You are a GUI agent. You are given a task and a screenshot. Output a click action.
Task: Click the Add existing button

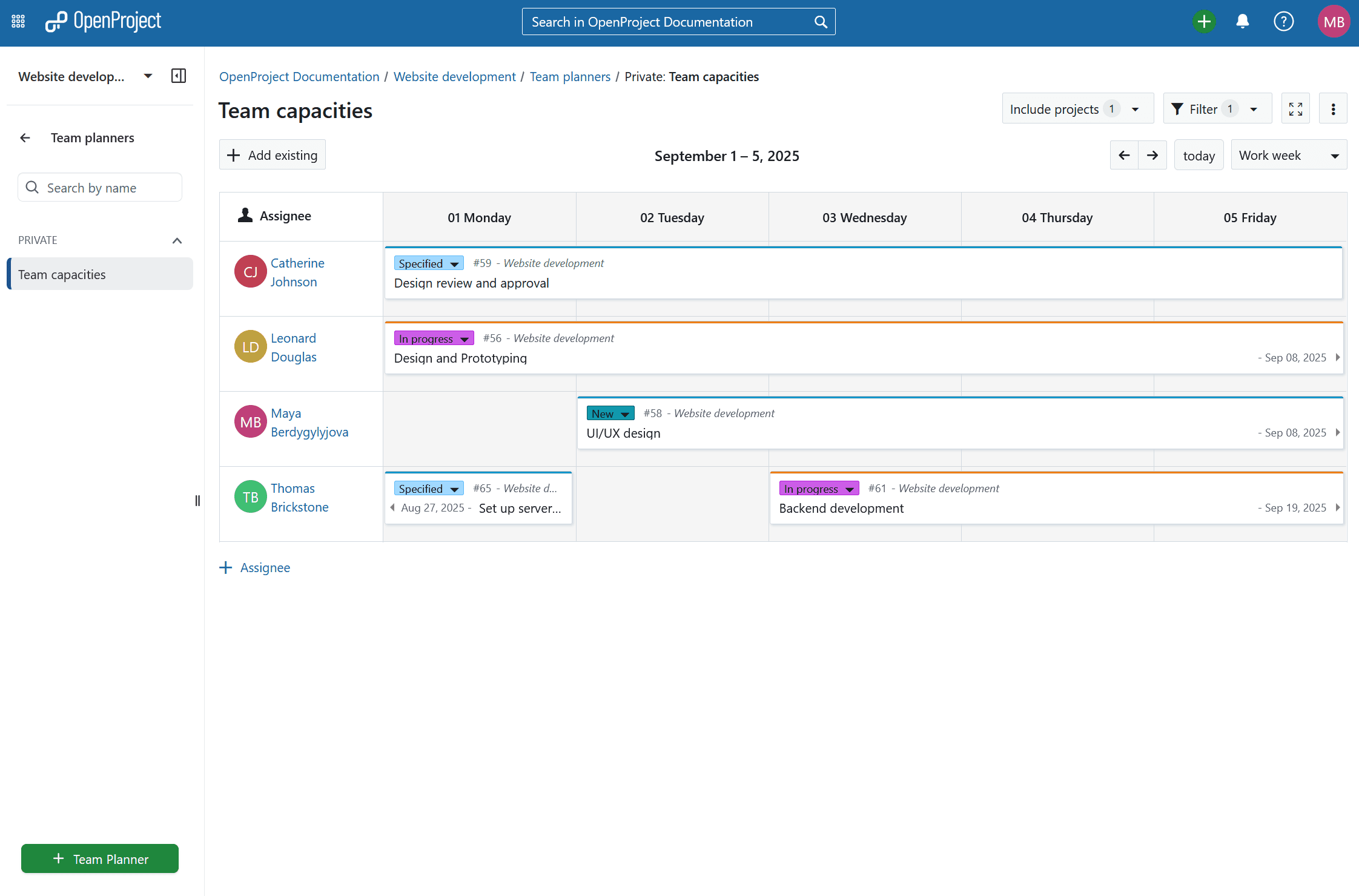[x=273, y=156]
